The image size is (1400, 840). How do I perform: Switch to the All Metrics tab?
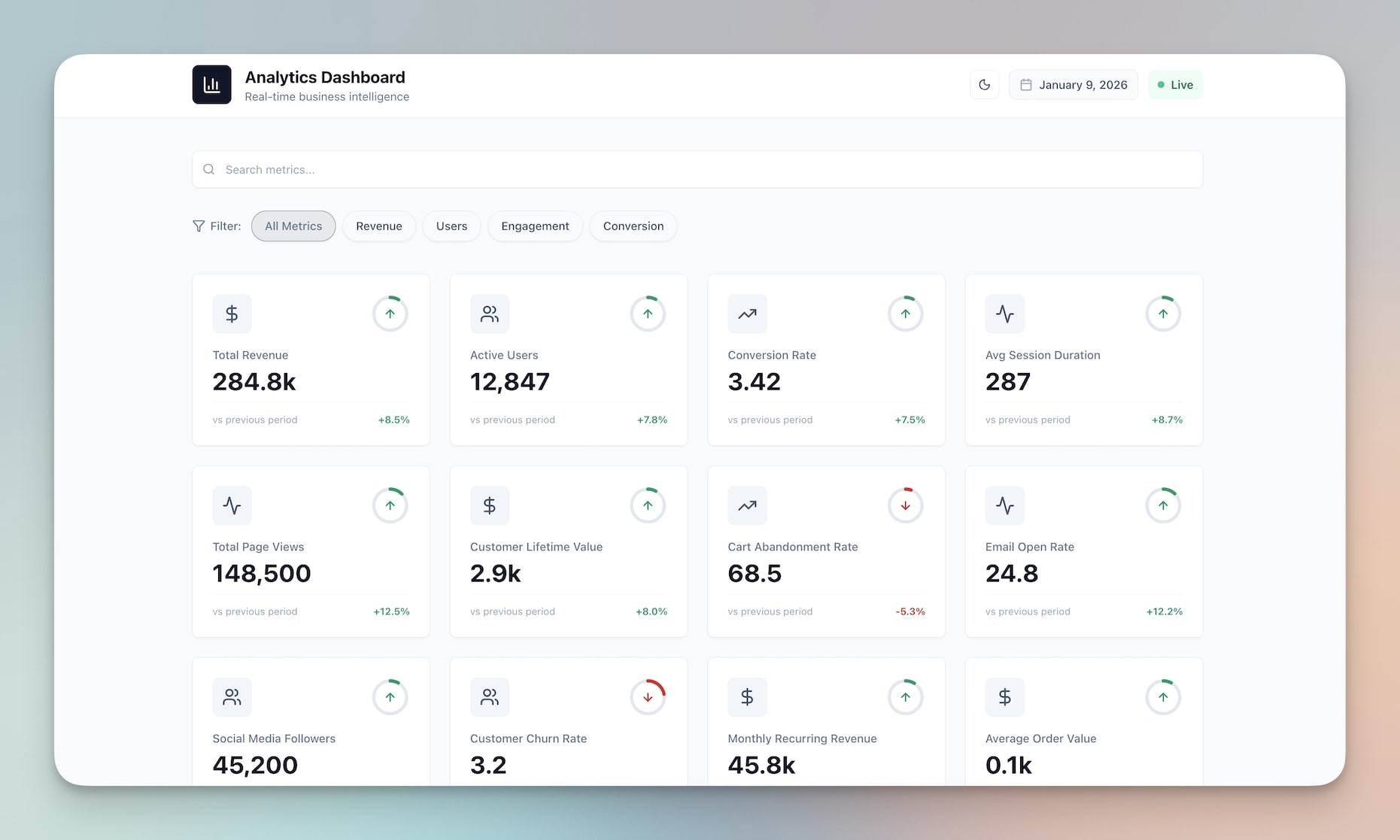click(x=293, y=226)
